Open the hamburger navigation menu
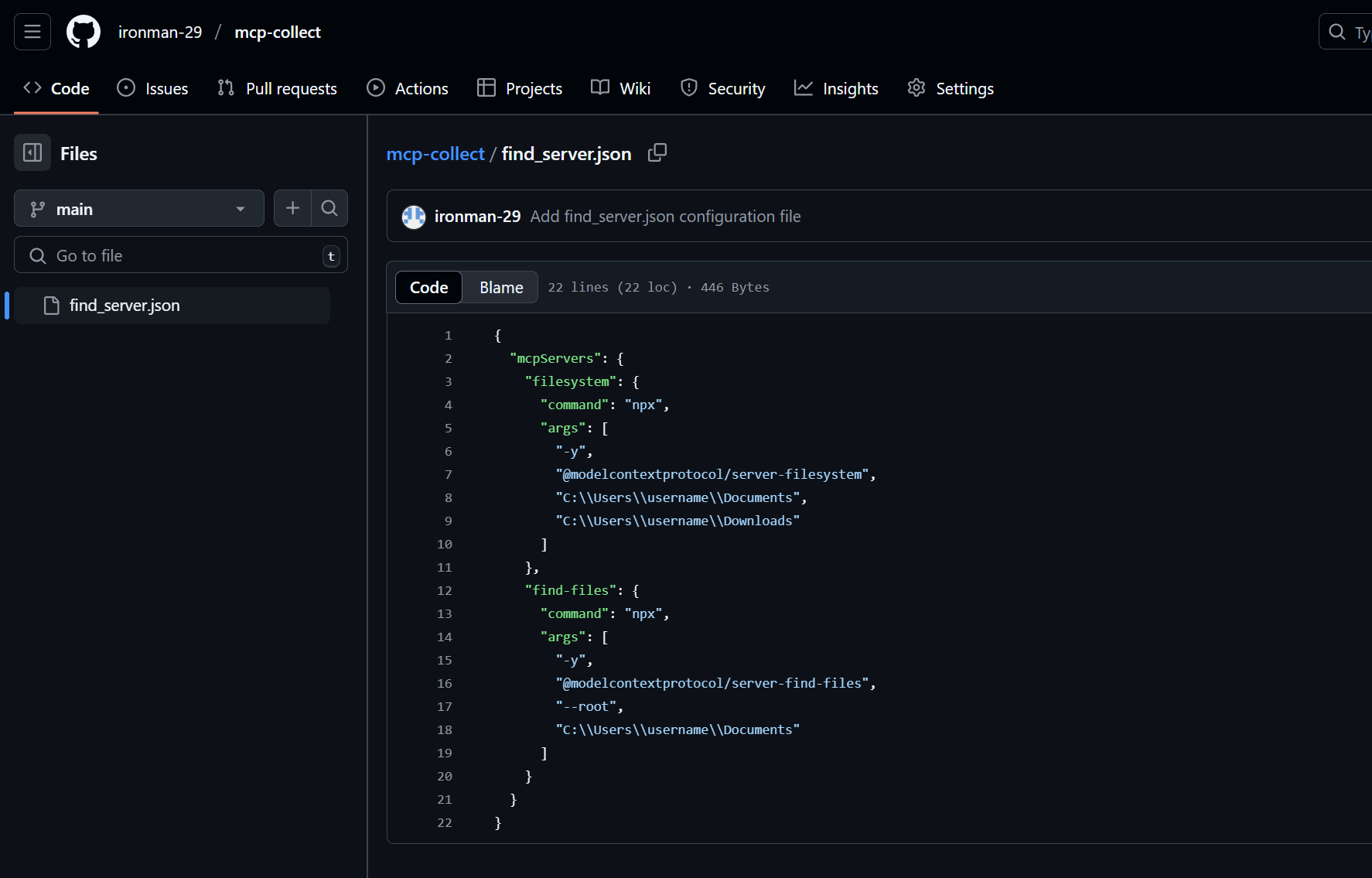 click(32, 32)
